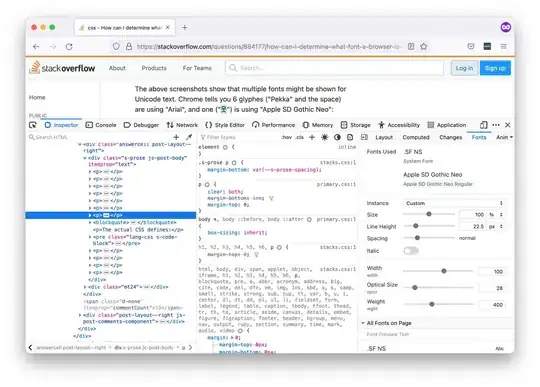The image size is (540, 387).
Task: Toggle the three-pane inspector sidebar icon
Action: tap(364, 137)
